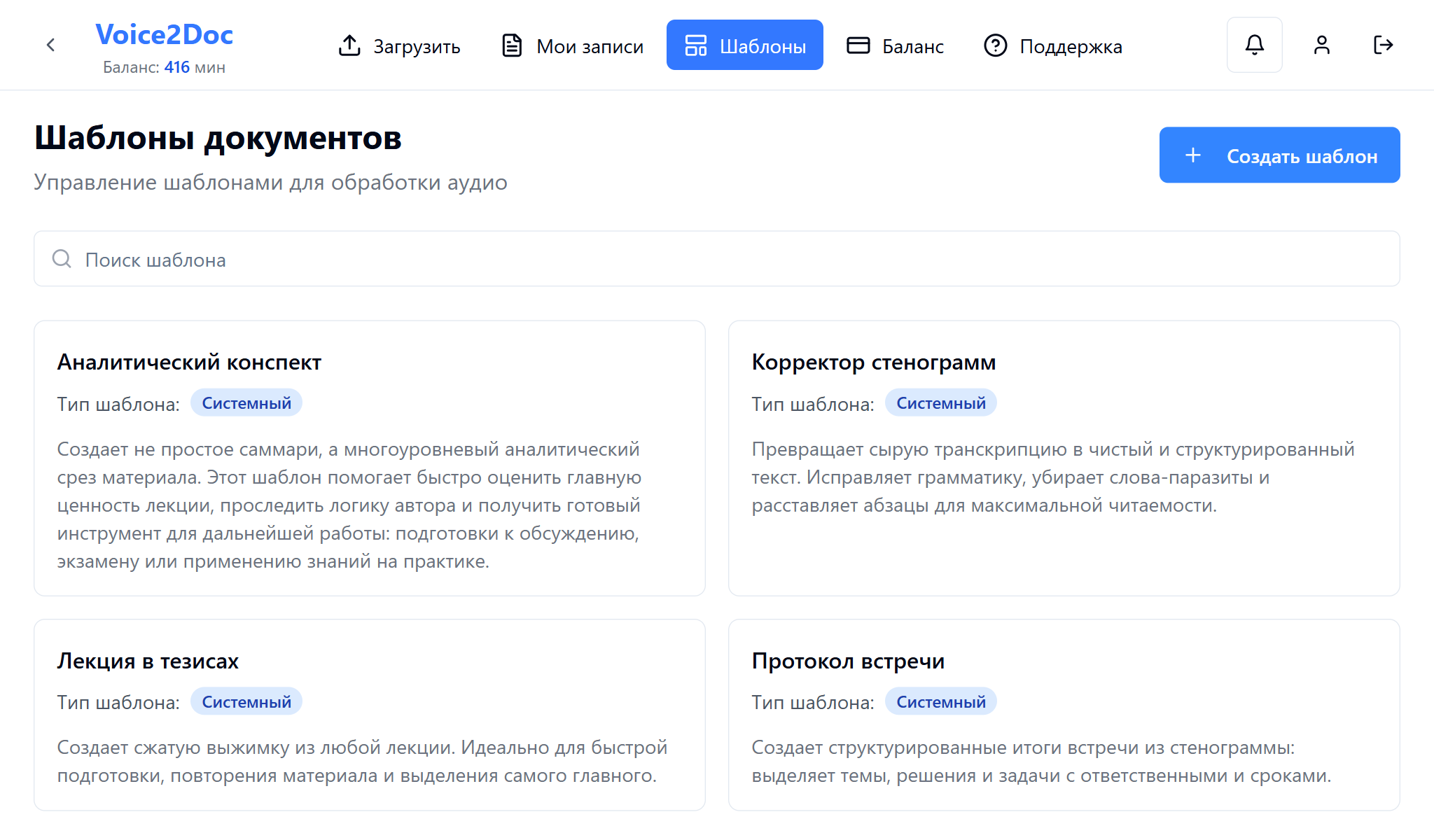Select the Шаблоны tab
The height and width of the screenshot is (840, 1434).
[745, 45]
